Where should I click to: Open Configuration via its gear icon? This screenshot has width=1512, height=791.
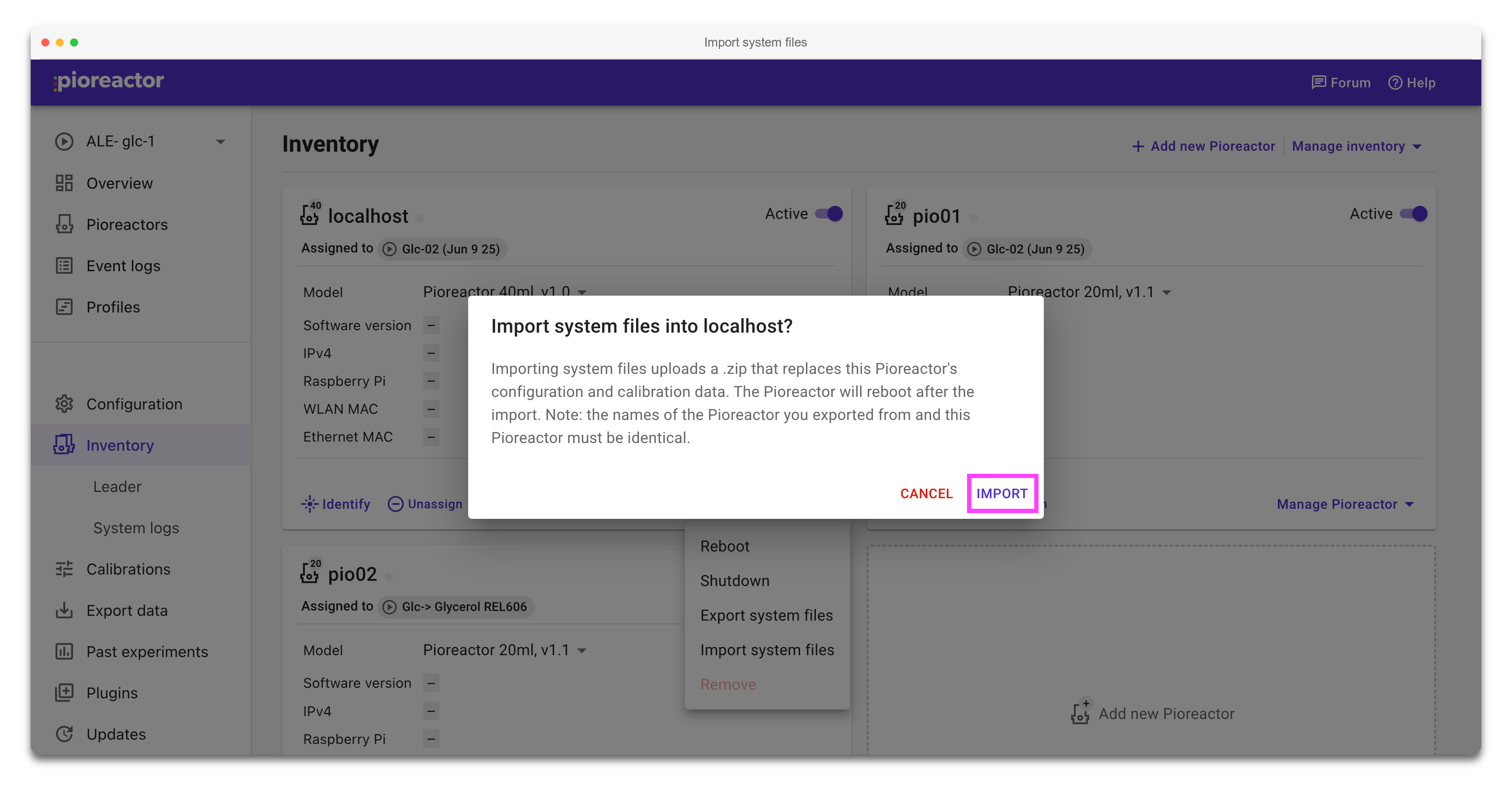[x=64, y=404]
